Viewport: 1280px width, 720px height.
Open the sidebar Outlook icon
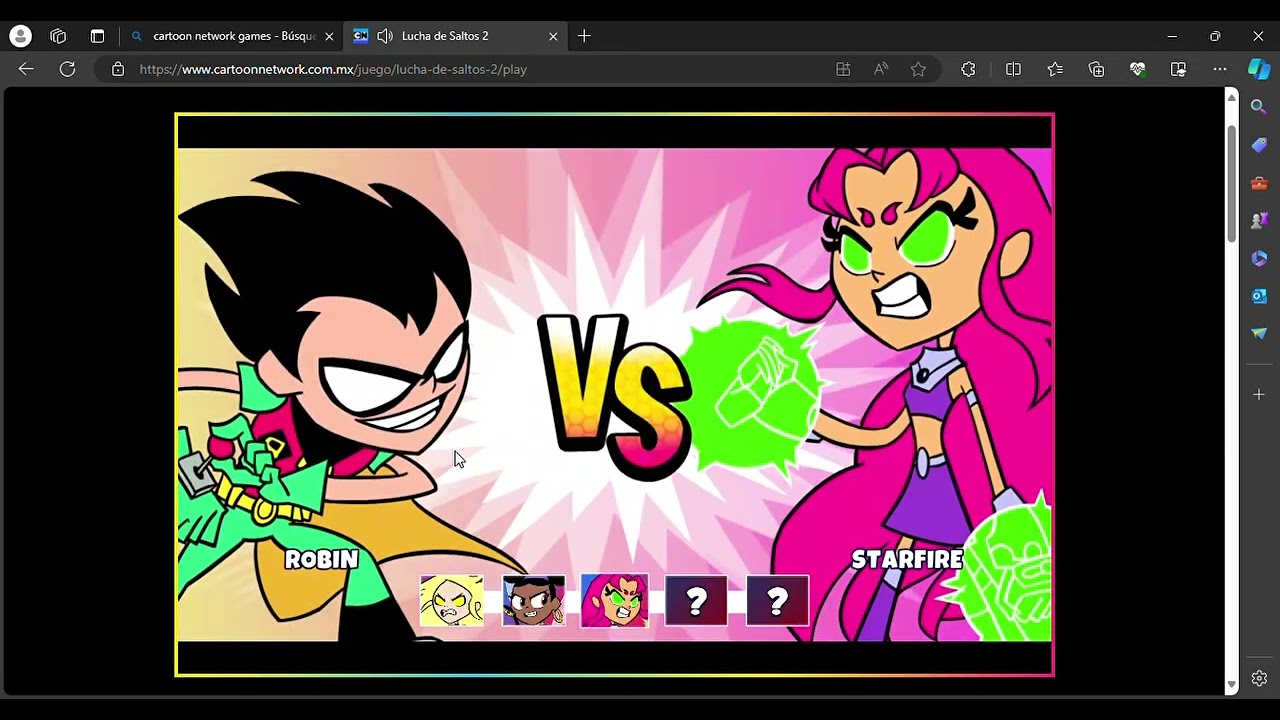click(1259, 296)
